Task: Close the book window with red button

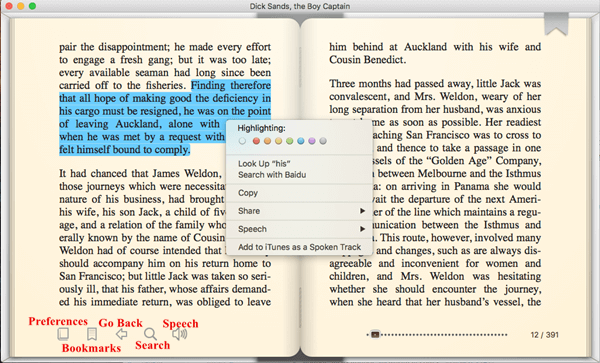Action: [x=9, y=6]
